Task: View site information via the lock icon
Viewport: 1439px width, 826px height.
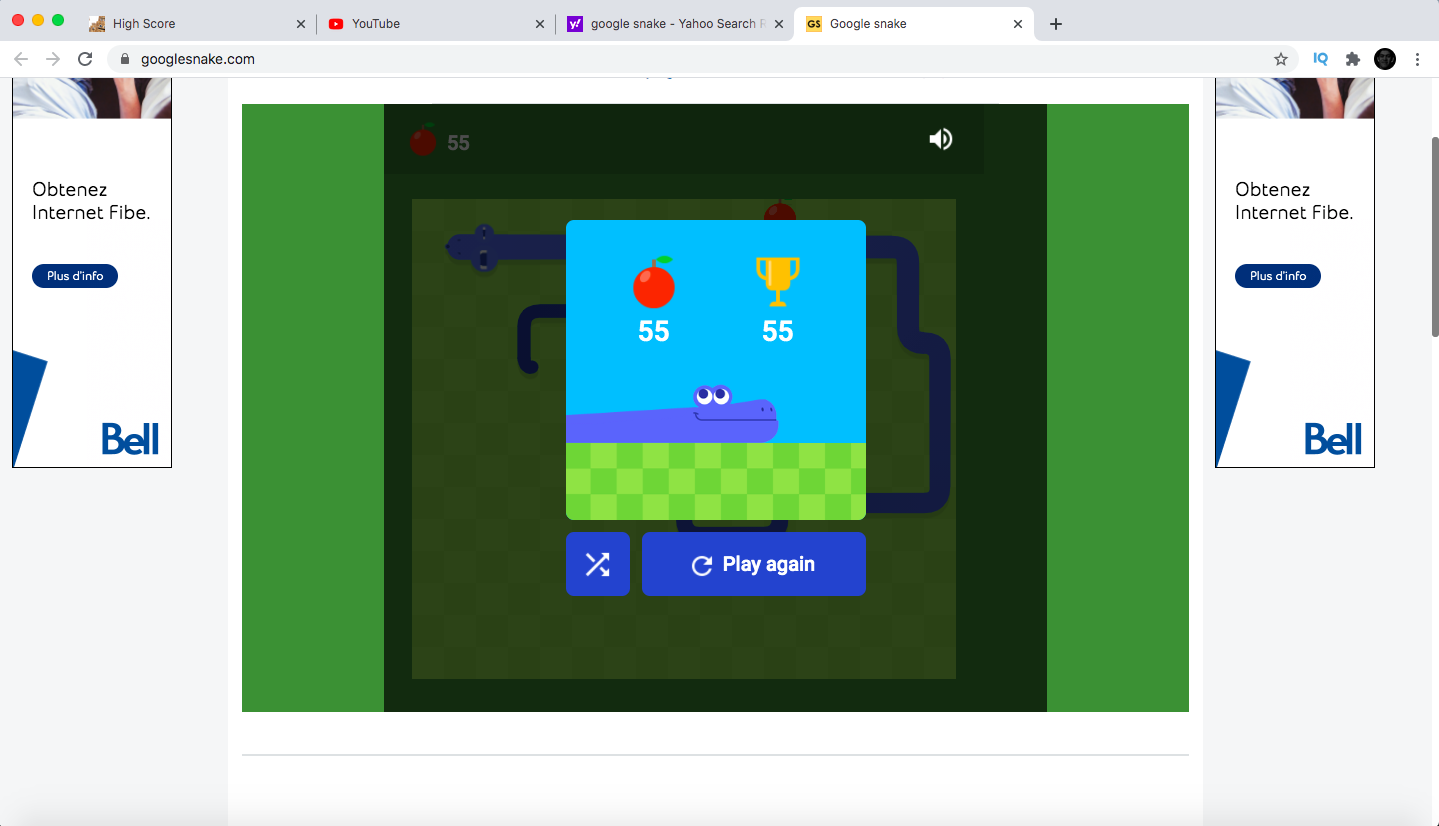Action: tap(125, 59)
